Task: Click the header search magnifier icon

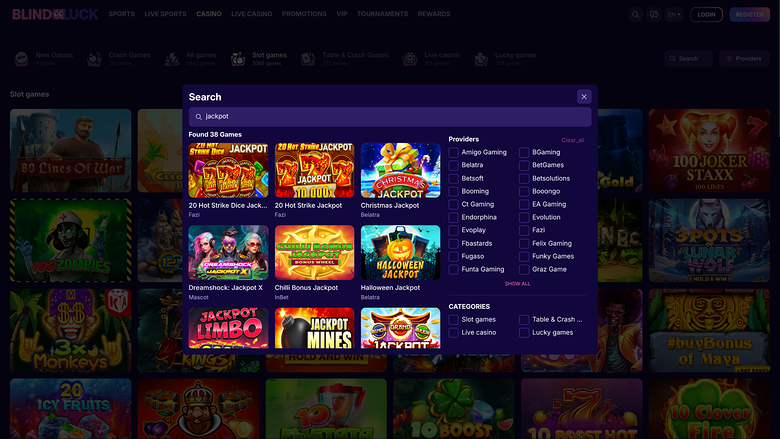Action: [635, 14]
